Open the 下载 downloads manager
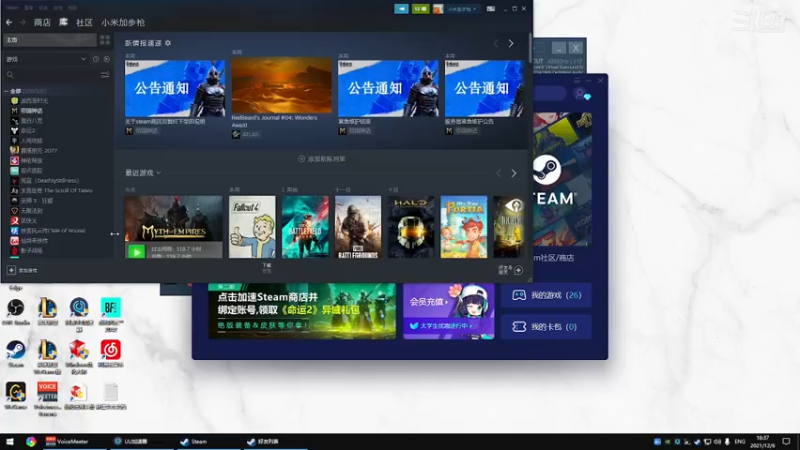800x450 pixels. (x=267, y=268)
